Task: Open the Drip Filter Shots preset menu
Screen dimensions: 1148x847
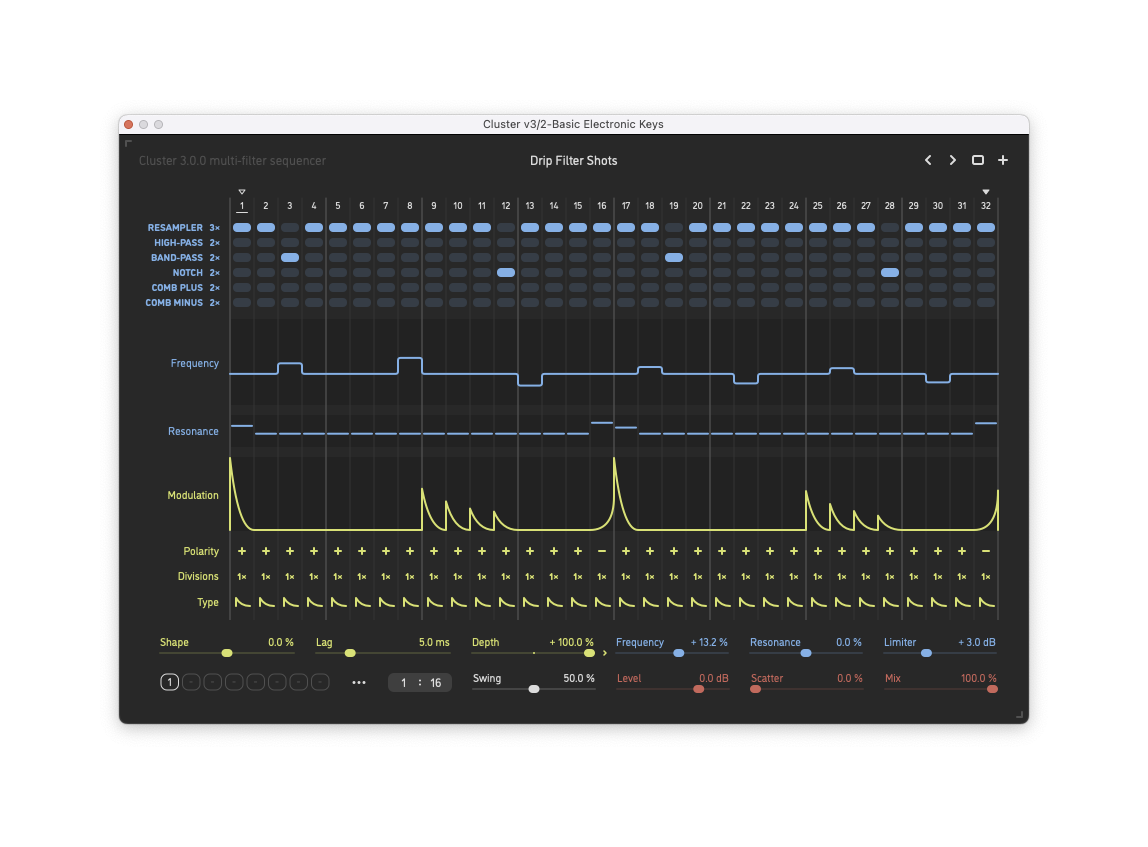Action: click(x=573, y=161)
